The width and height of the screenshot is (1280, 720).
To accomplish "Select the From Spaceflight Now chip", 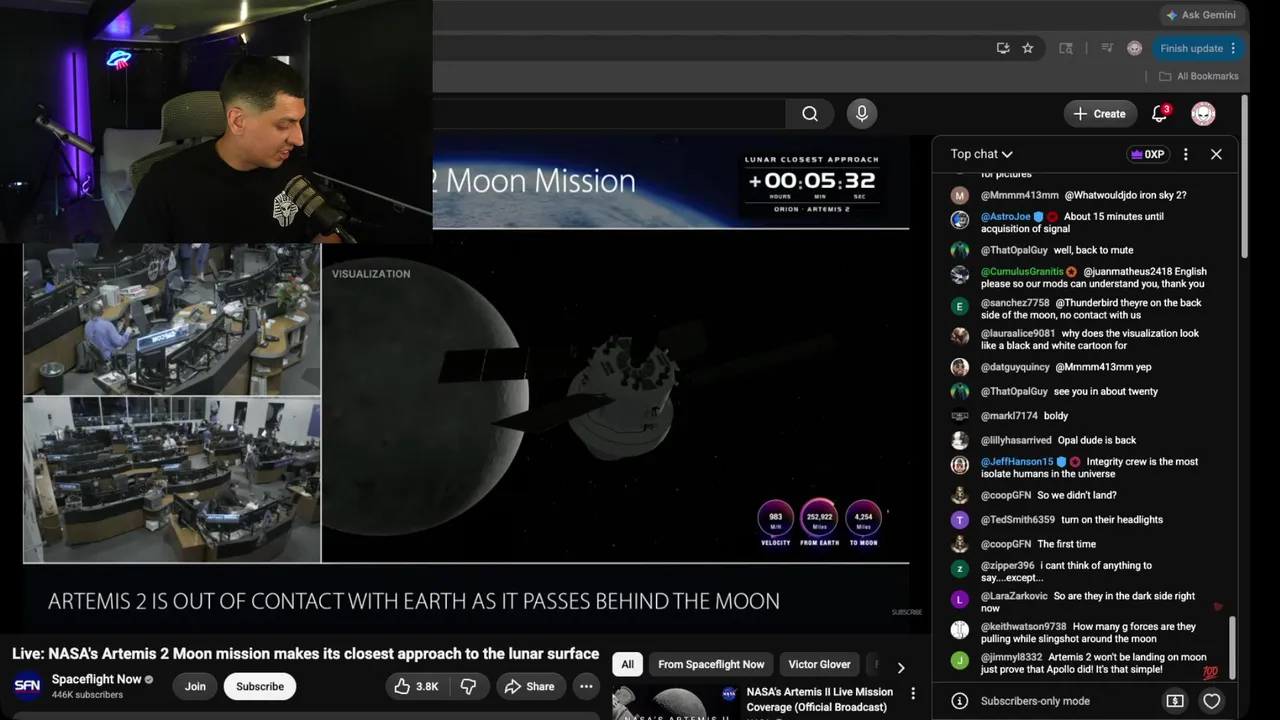I will click(711, 664).
